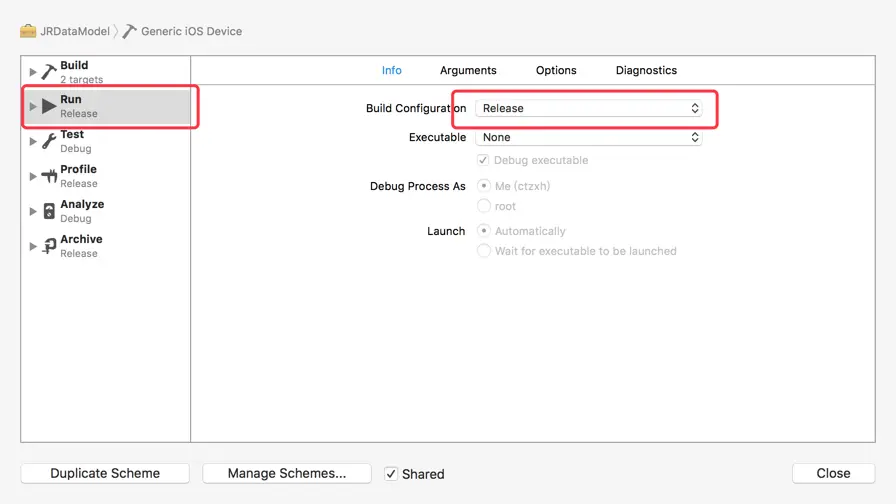Select the Archive action label
The width and height of the screenshot is (896, 504).
tap(81, 239)
